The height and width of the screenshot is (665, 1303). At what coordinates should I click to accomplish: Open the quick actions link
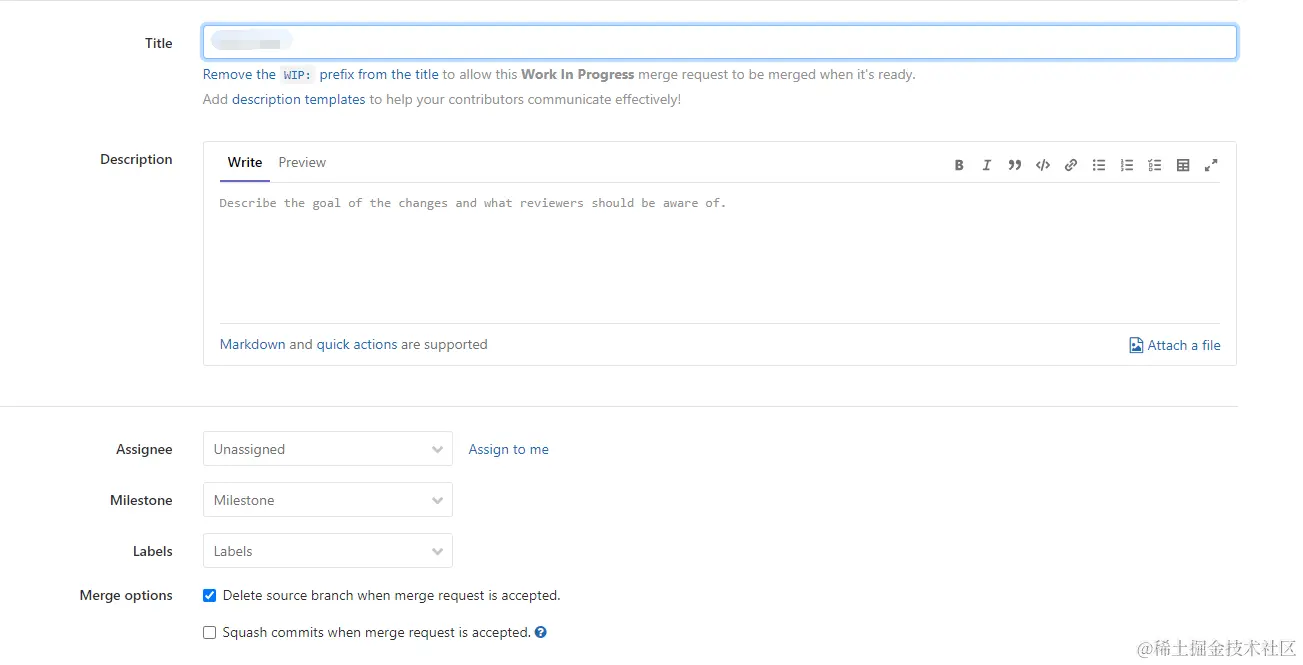click(x=357, y=344)
